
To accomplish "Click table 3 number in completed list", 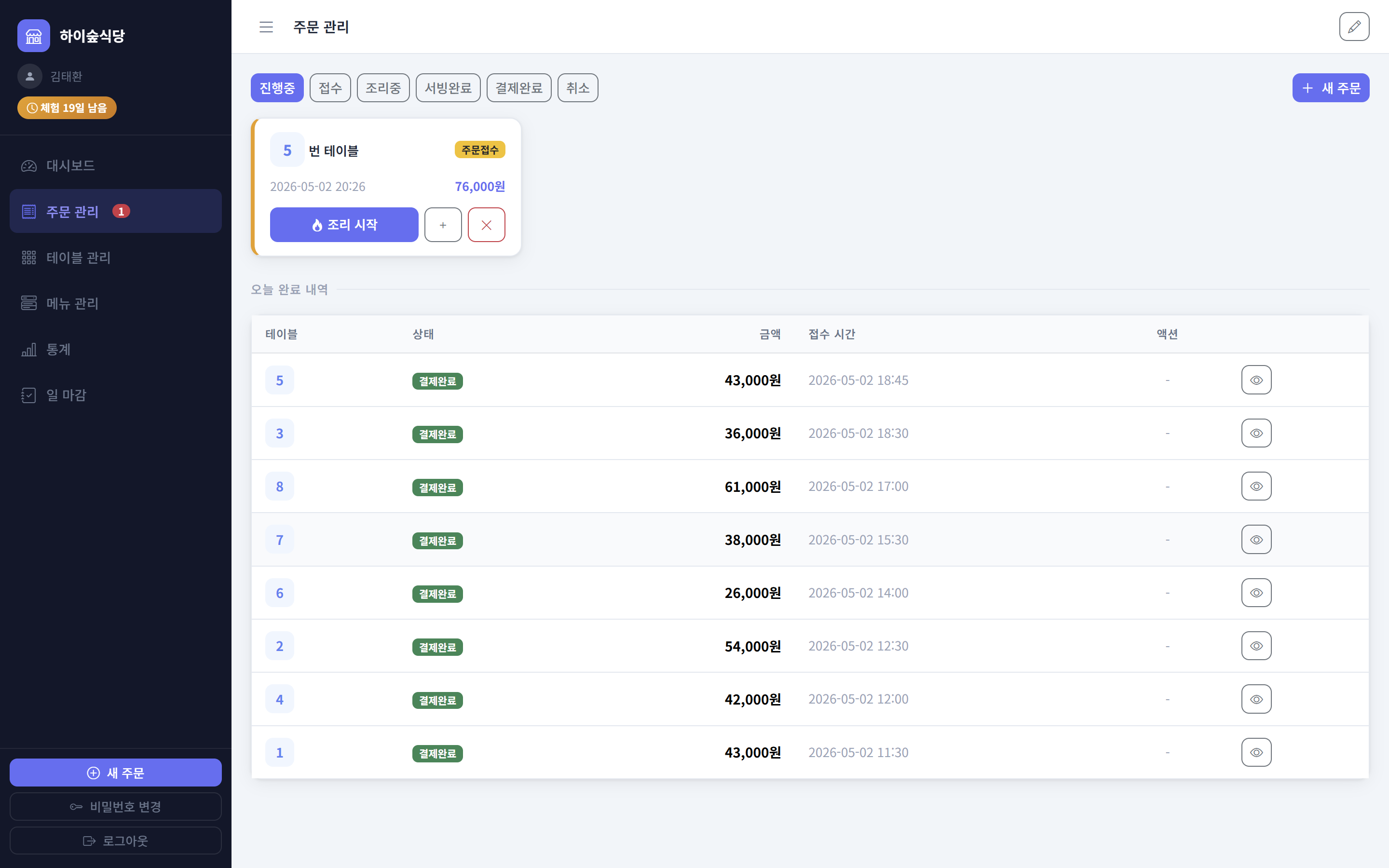I will tap(280, 433).
